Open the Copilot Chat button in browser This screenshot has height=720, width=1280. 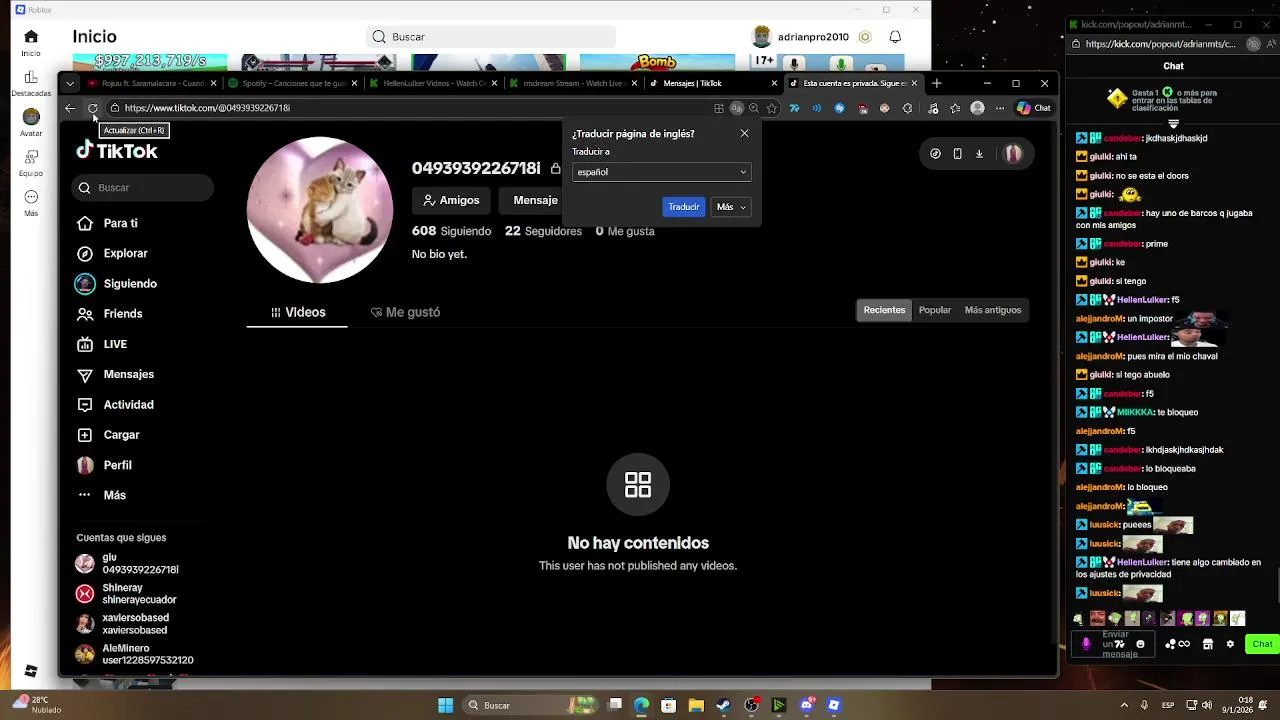[x=1033, y=108]
